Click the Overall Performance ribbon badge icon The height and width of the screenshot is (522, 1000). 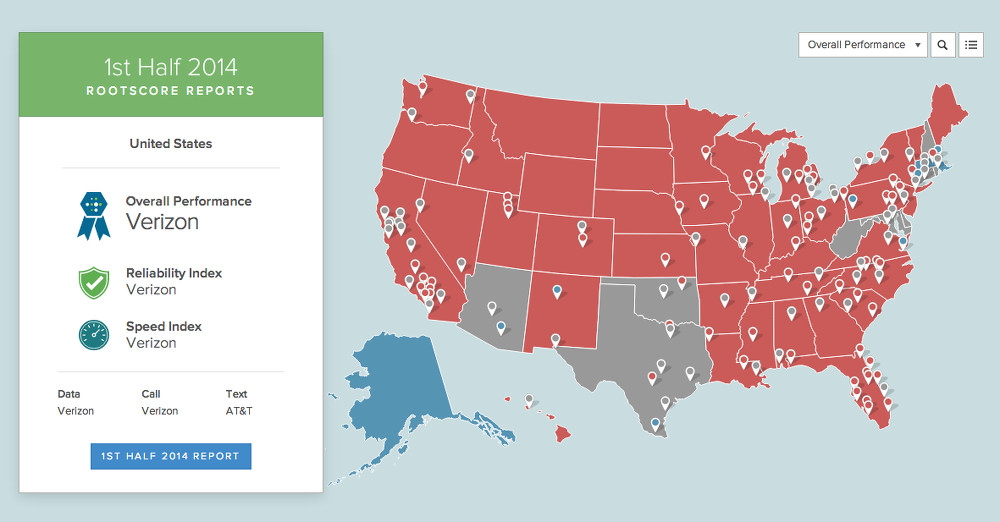click(x=93, y=214)
